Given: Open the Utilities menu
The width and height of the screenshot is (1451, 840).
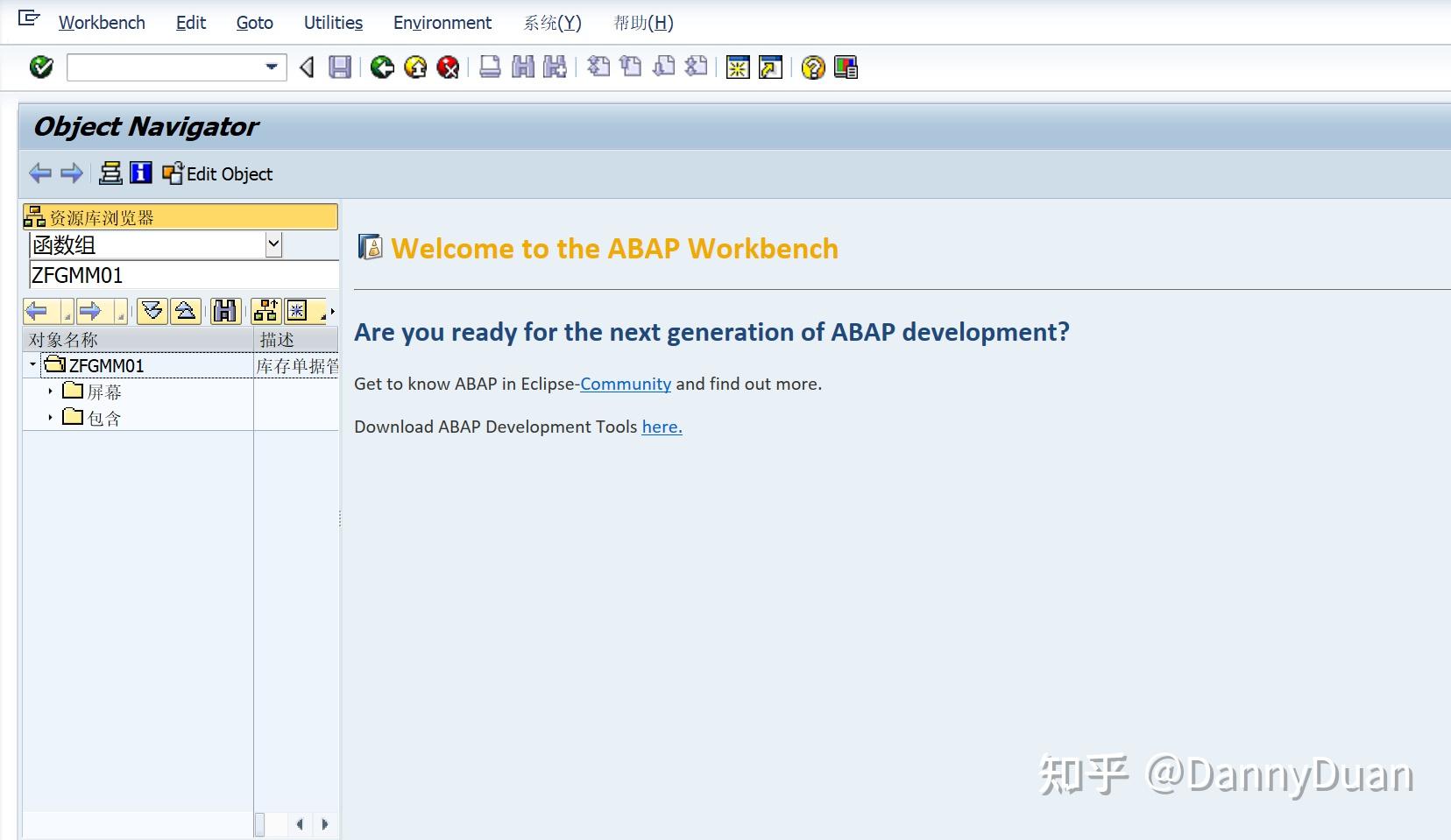Looking at the screenshot, I should [332, 23].
